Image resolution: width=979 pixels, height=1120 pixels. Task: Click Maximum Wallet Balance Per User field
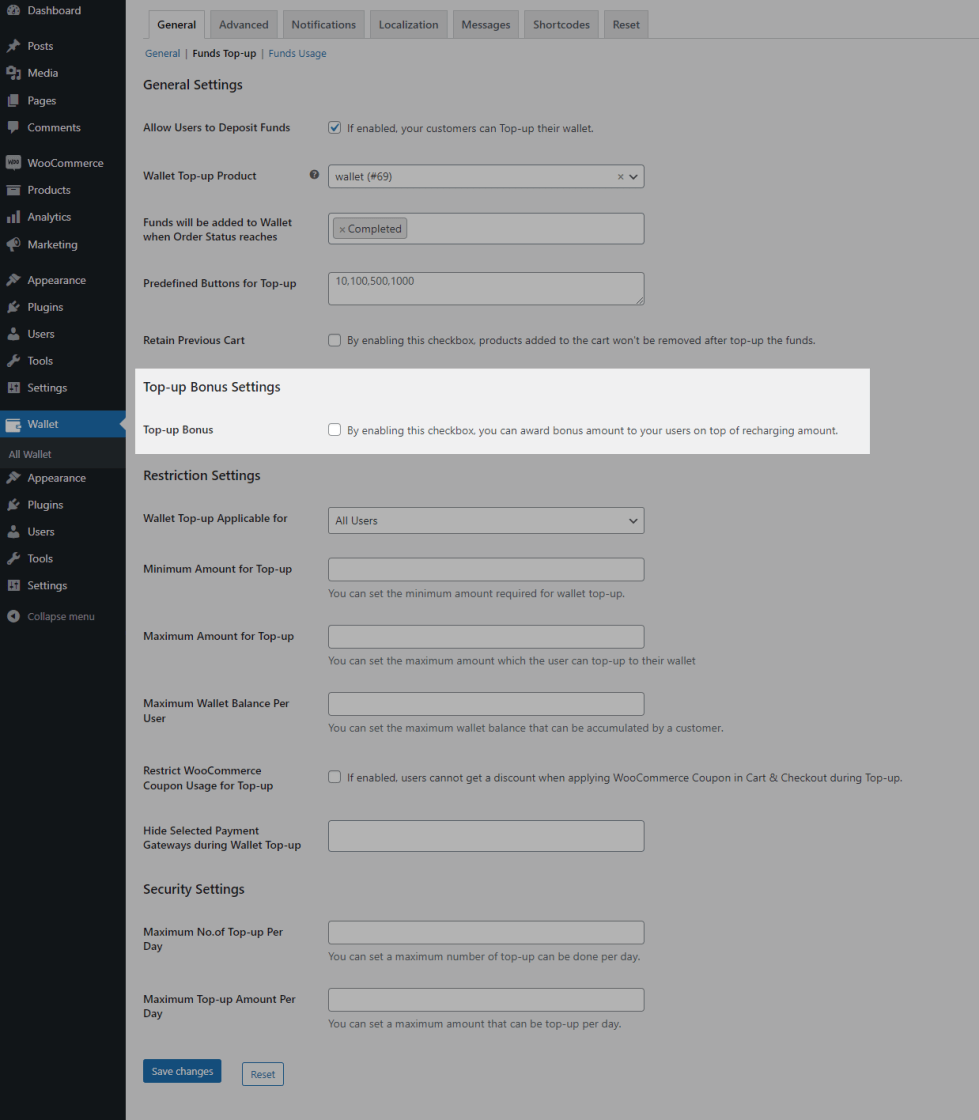coord(486,704)
